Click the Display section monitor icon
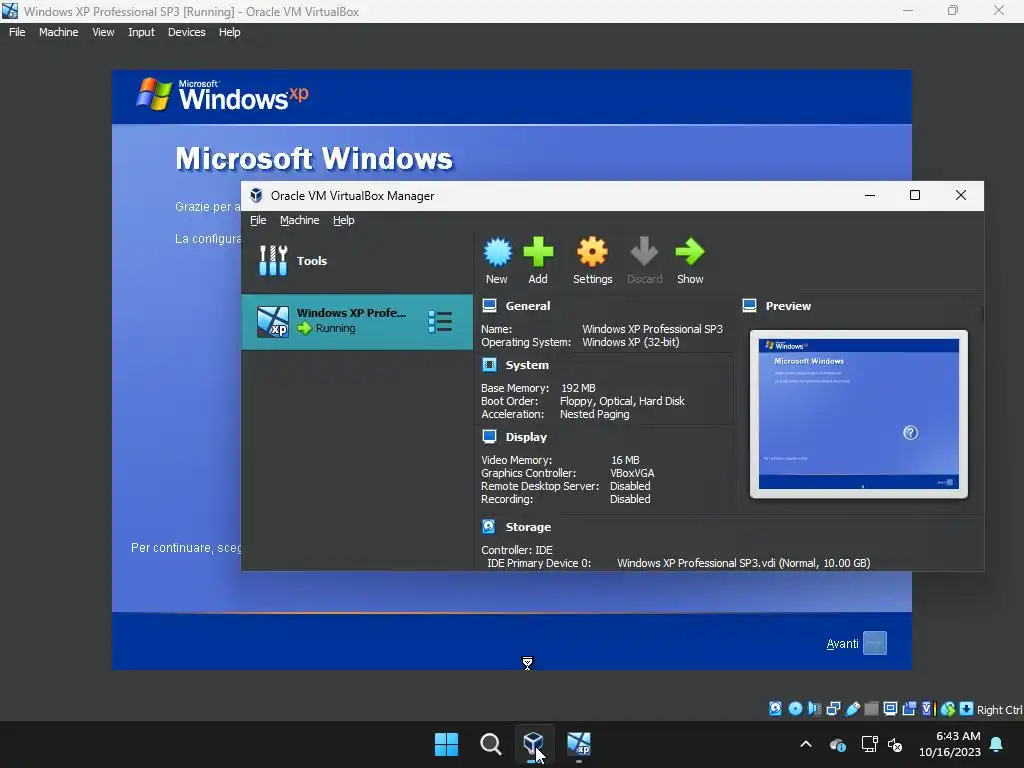Image resolution: width=1024 pixels, height=768 pixels. click(x=489, y=437)
